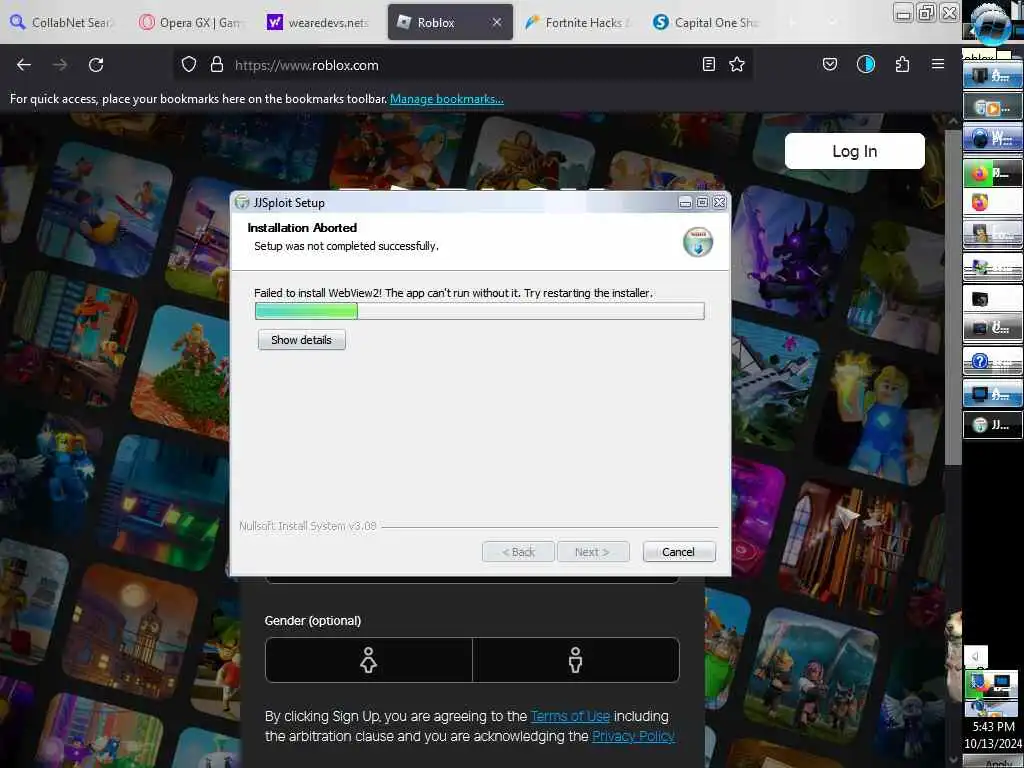
Task: Switch to the Fortnite Hacks tab
Action: 577,22
